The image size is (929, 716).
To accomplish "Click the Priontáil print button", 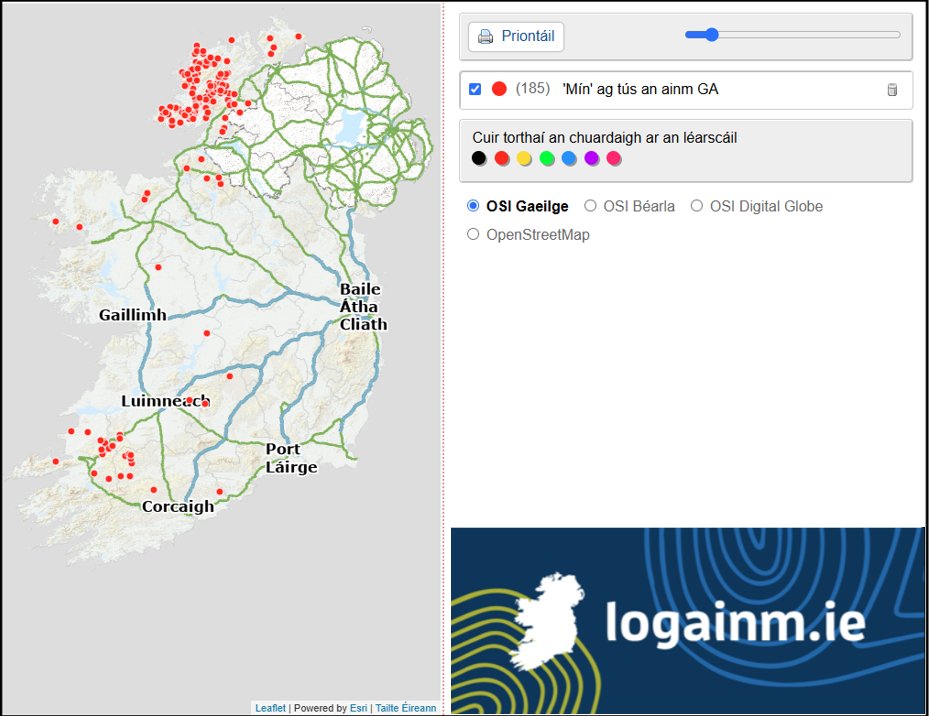I will point(516,37).
